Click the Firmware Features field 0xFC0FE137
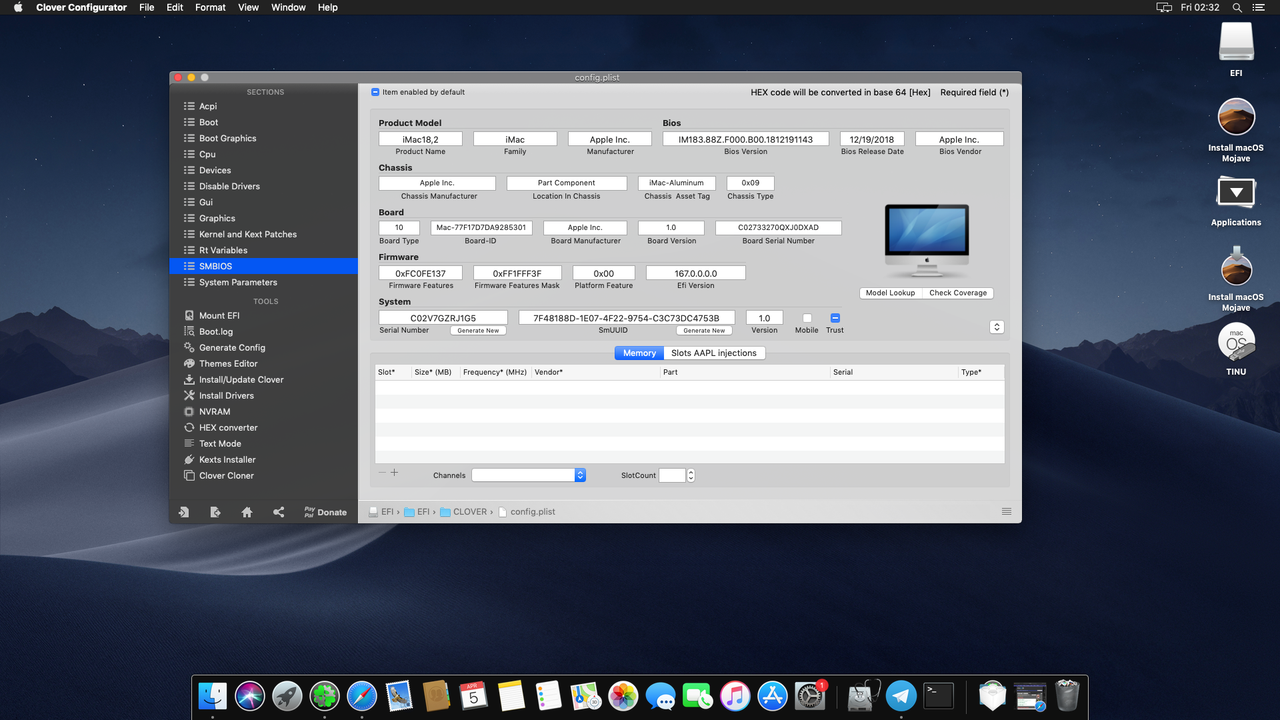This screenshot has width=1280, height=720. (x=420, y=273)
